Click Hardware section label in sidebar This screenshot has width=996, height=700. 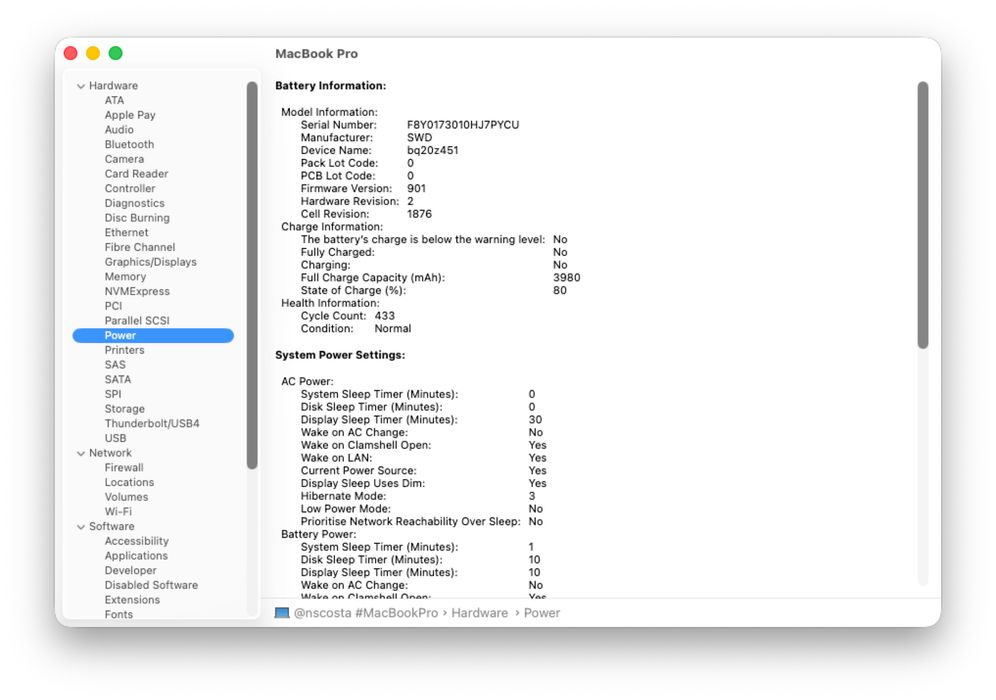(x=113, y=86)
